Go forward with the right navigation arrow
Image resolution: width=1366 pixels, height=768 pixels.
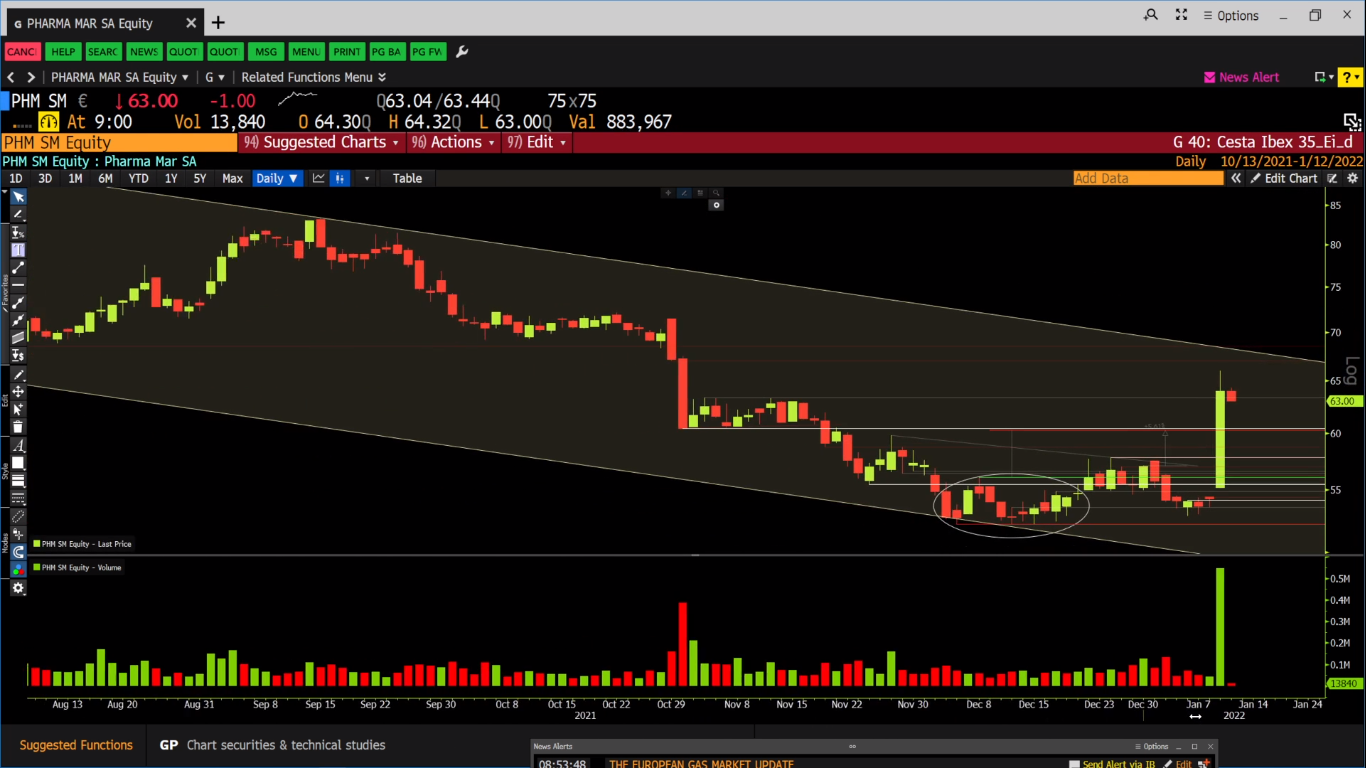31,77
